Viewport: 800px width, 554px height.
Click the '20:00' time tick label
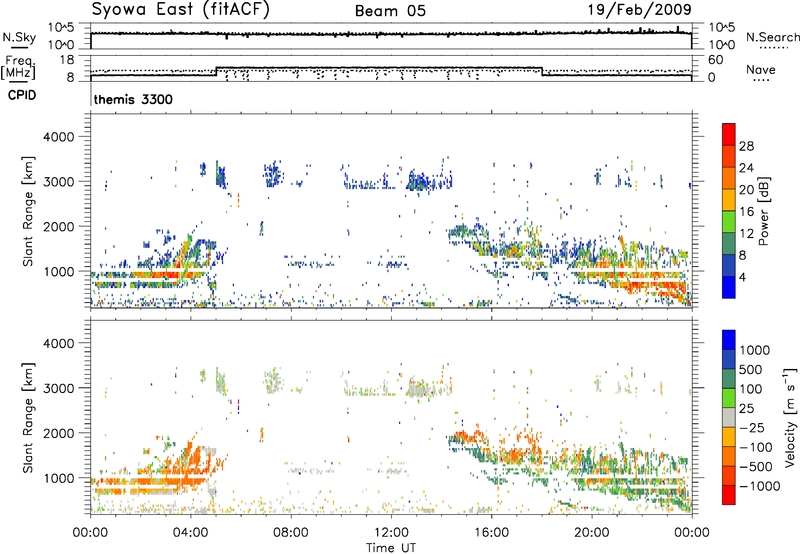(591, 533)
